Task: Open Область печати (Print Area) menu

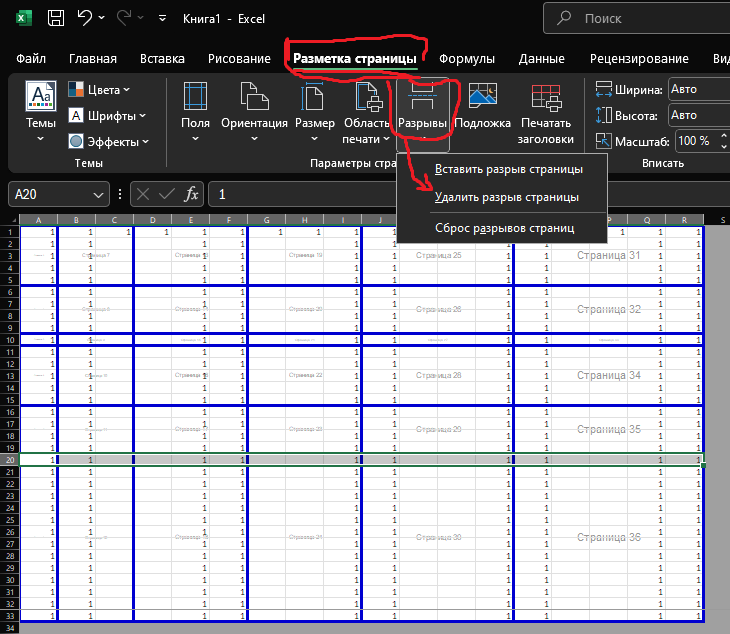Action: [367, 115]
